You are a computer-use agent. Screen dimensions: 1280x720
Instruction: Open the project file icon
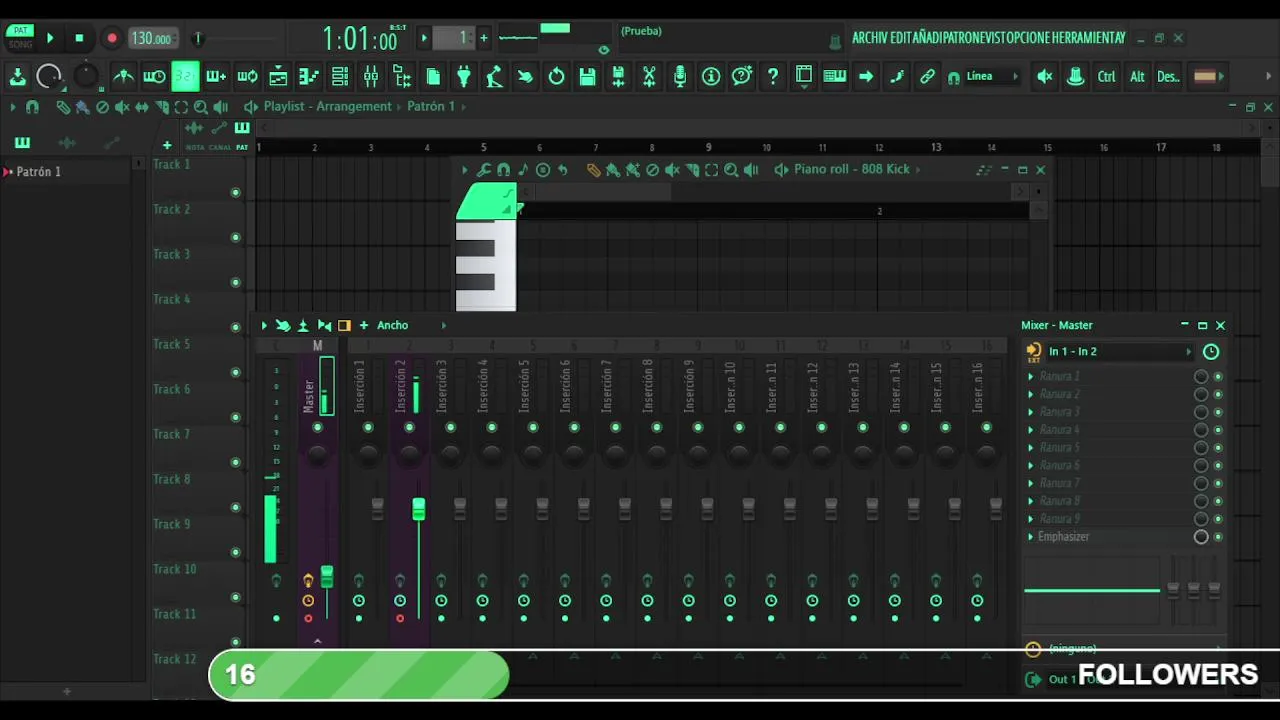[433, 76]
